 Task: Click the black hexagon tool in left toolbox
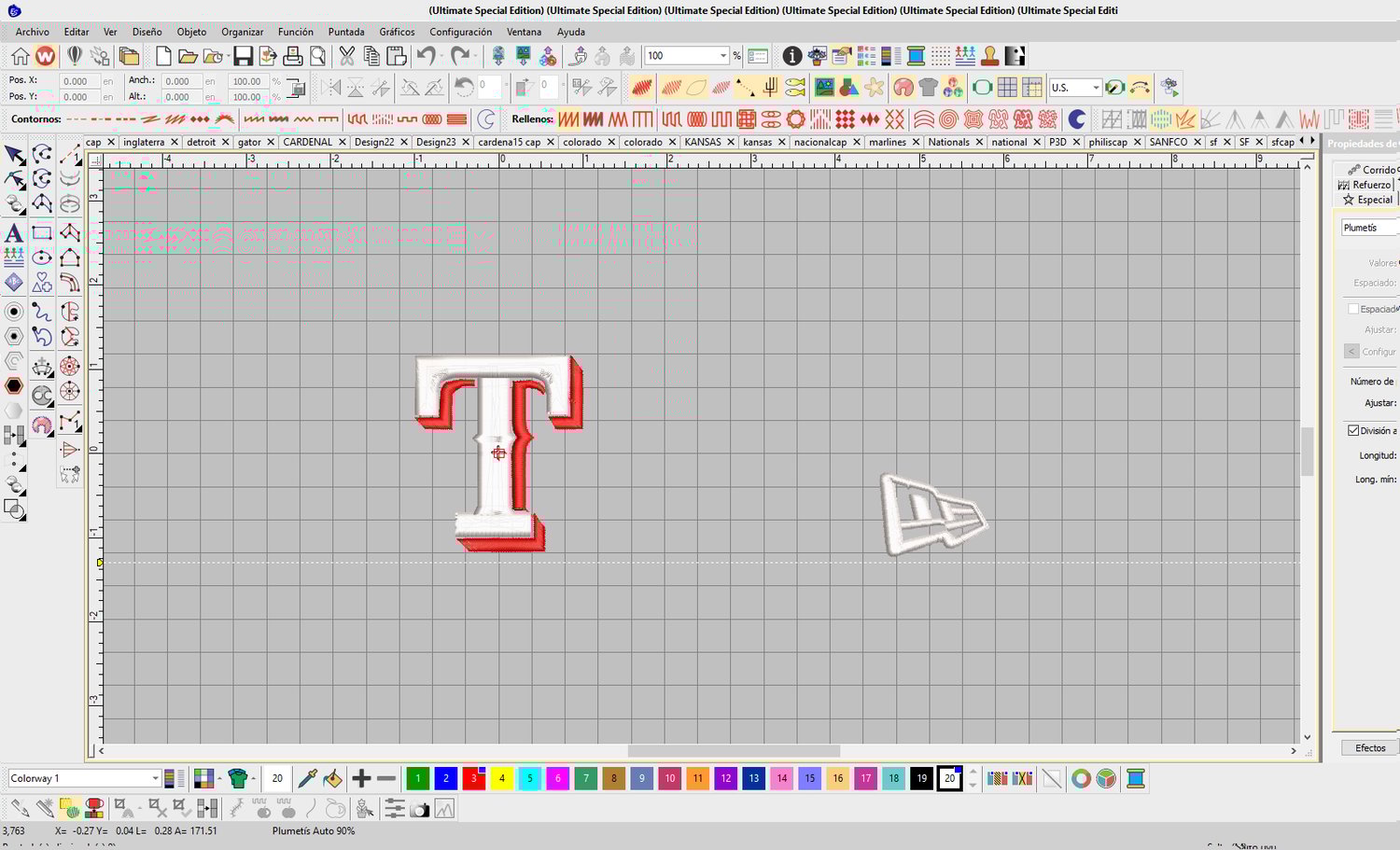coord(14,385)
